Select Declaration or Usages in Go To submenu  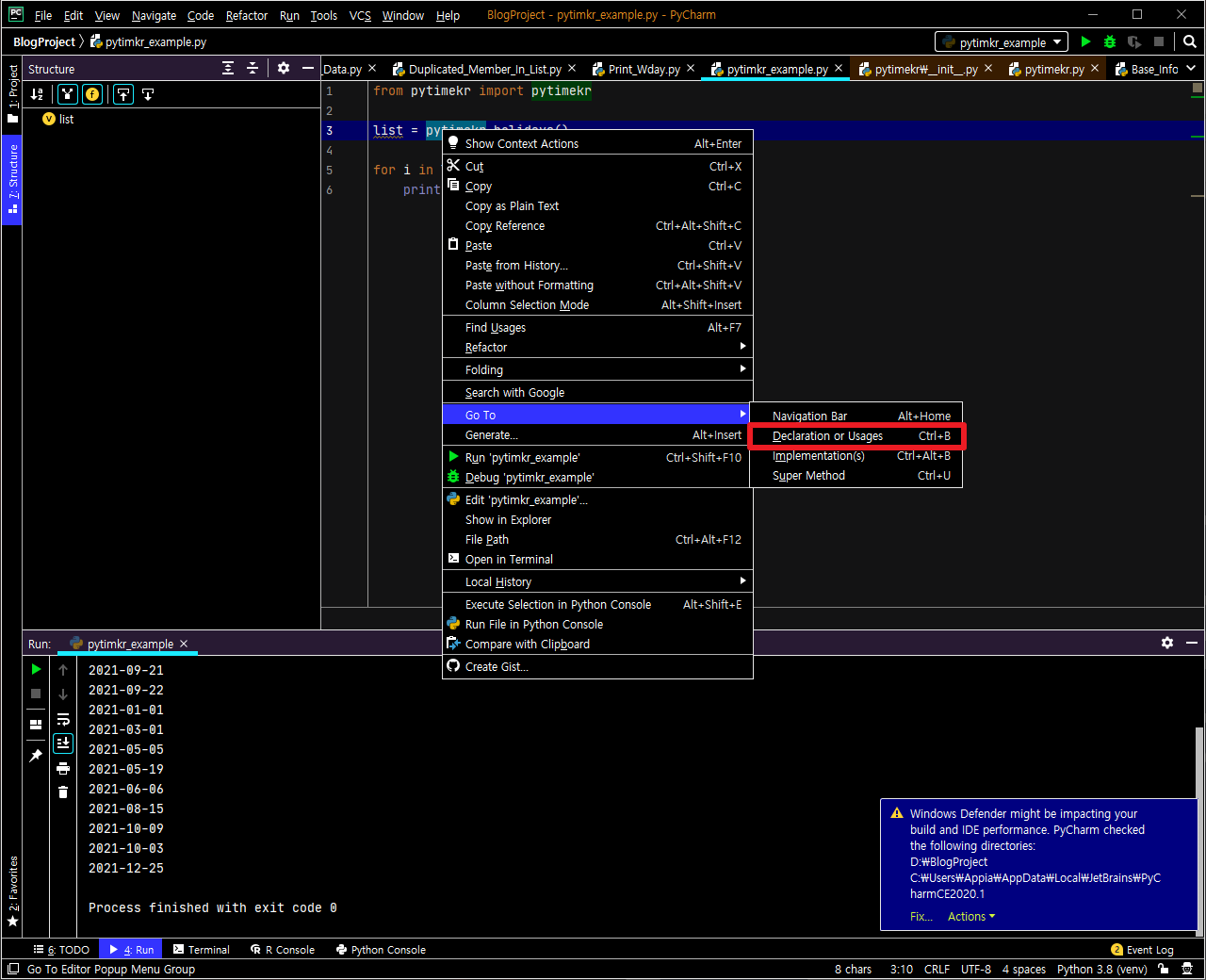point(856,436)
